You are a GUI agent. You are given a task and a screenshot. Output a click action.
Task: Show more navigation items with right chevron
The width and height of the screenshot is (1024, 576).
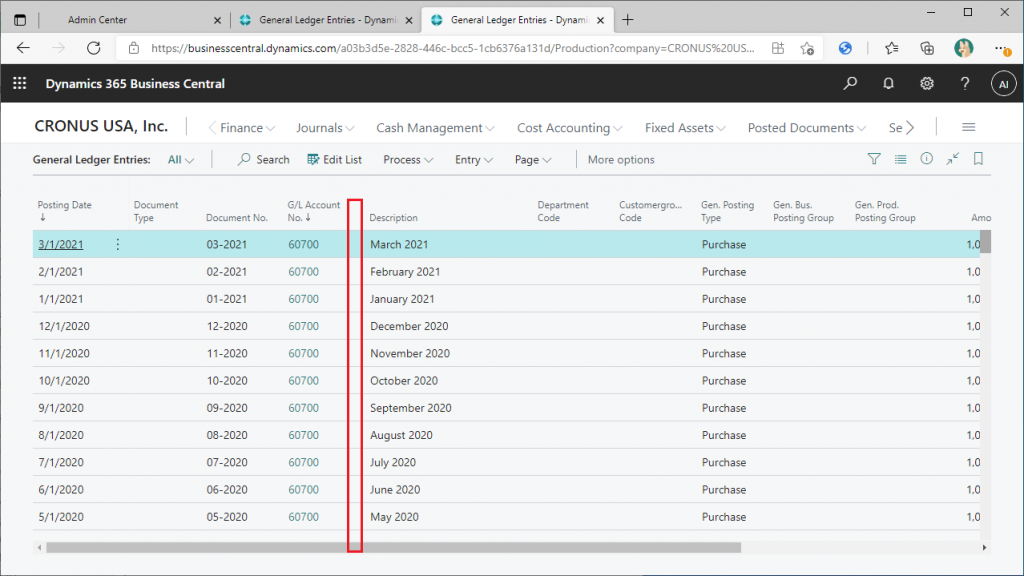(x=910, y=128)
